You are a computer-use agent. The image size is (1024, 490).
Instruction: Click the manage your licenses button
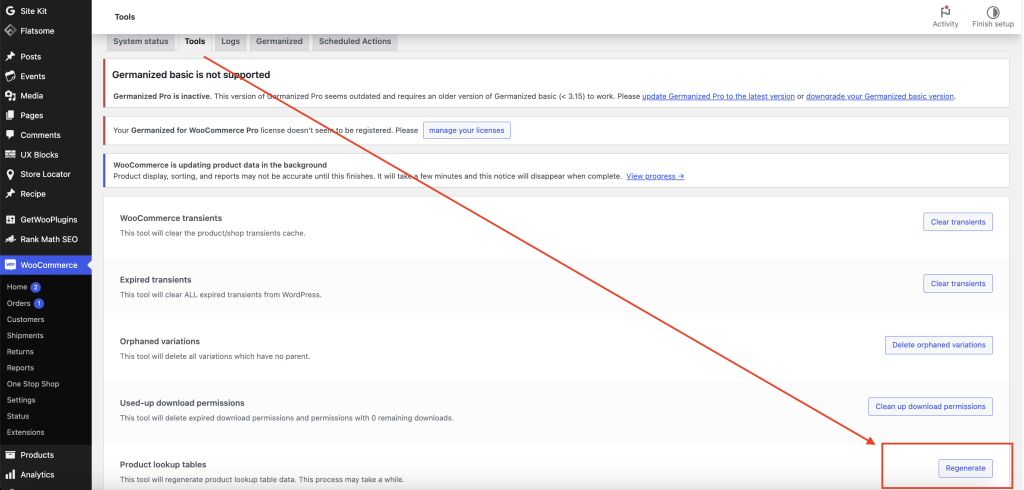point(467,130)
